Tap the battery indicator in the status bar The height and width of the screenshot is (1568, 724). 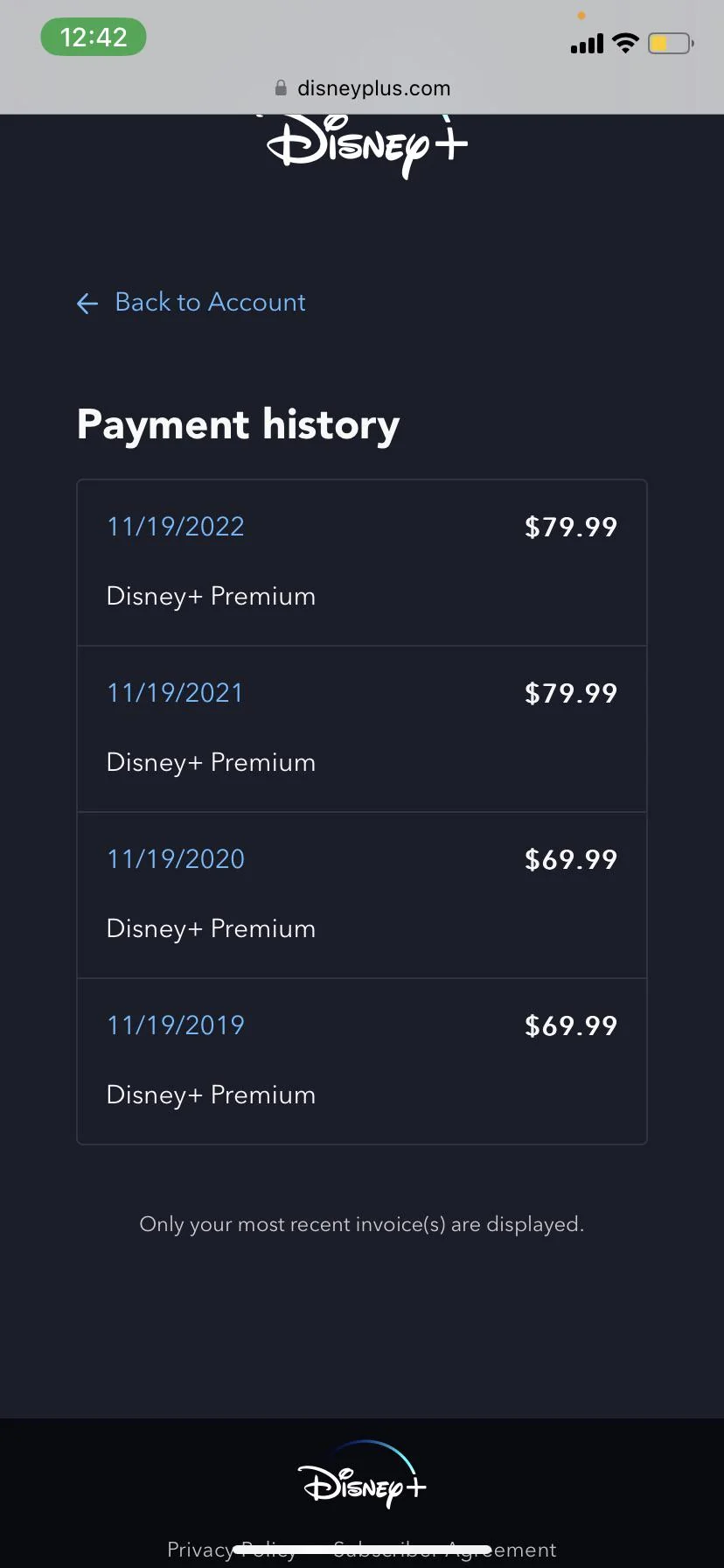(x=669, y=42)
